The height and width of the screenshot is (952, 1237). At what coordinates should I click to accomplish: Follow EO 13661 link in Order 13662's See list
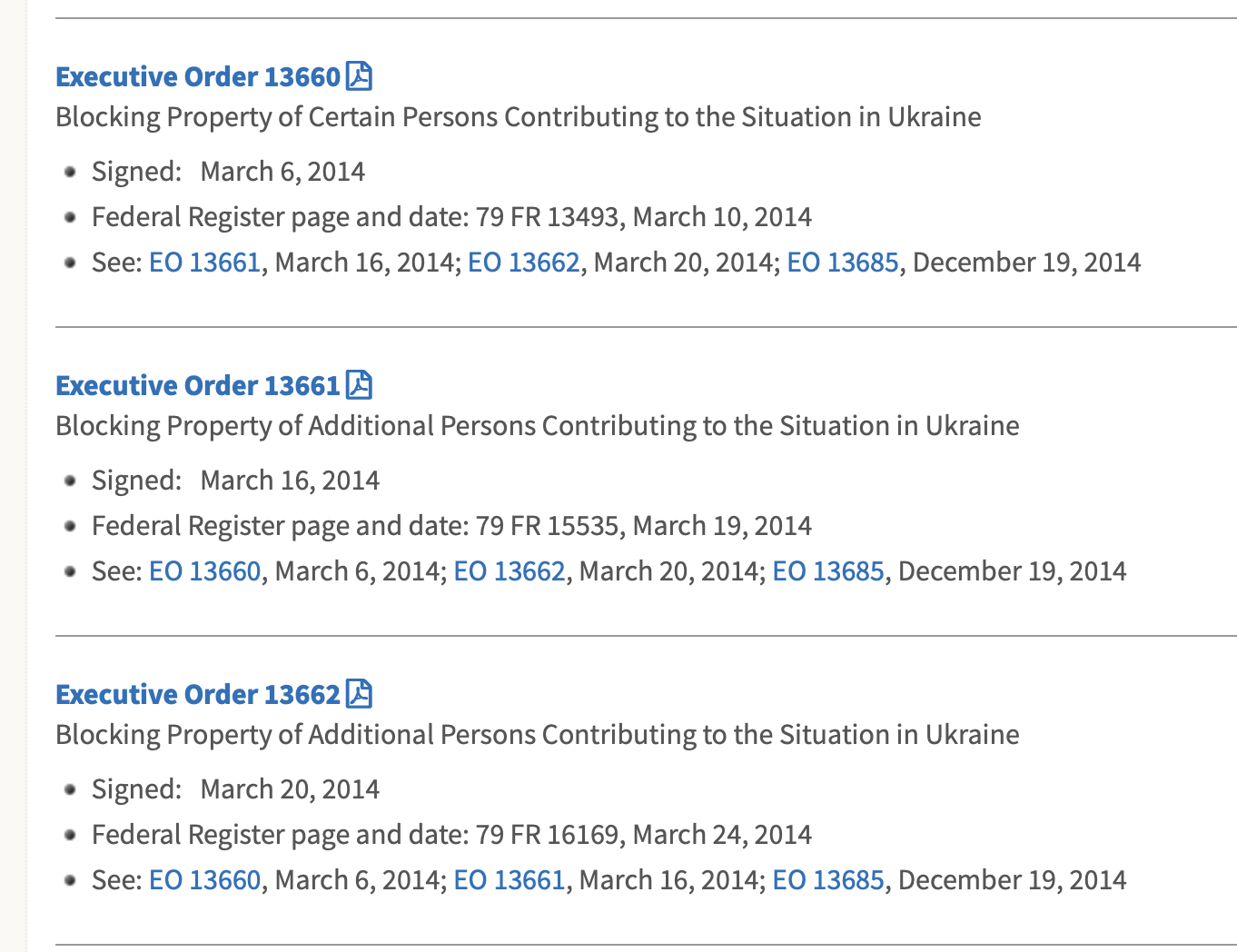point(510,880)
